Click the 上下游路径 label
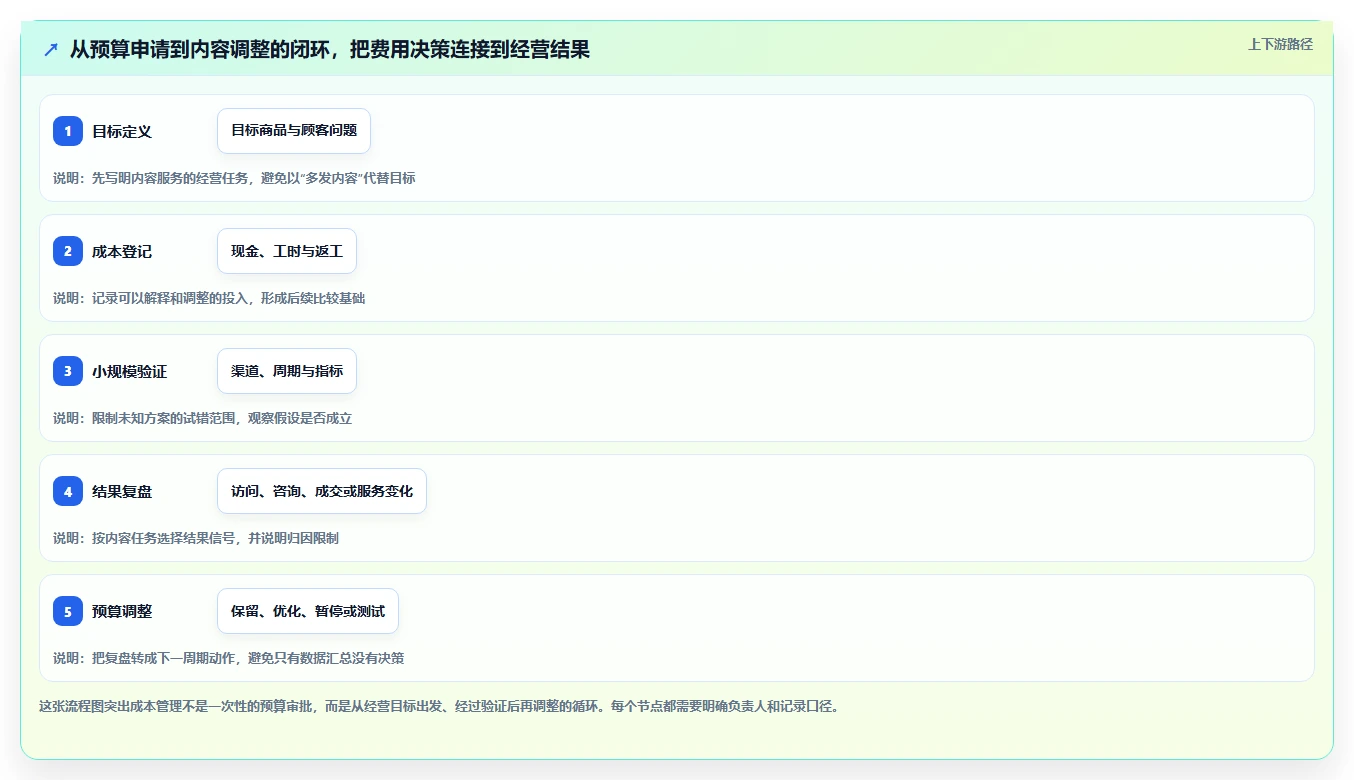The image size is (1354, 780). click(x=1280, y=44)
